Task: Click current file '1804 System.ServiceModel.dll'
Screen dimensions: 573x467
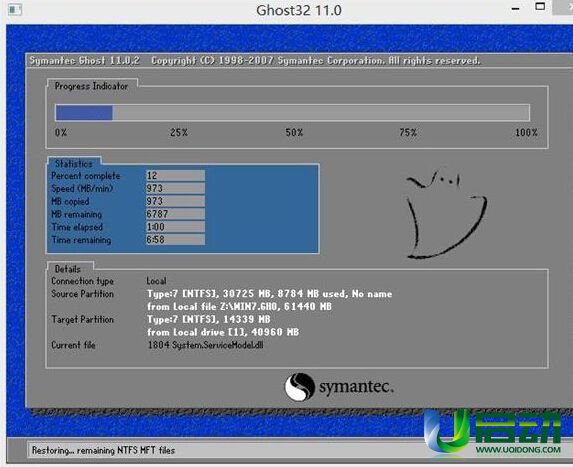Action: 205,345
